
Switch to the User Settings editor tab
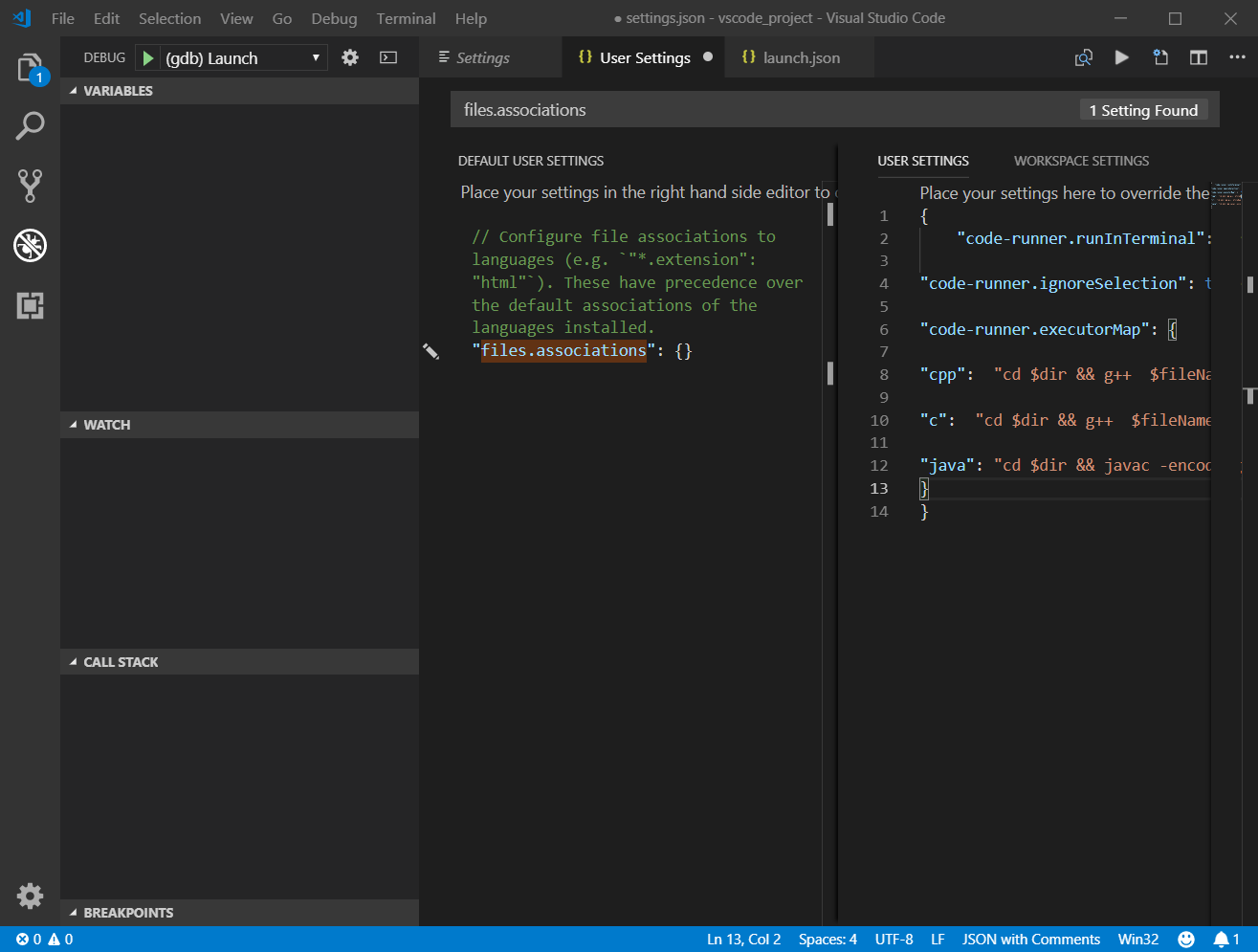(644, 57)
